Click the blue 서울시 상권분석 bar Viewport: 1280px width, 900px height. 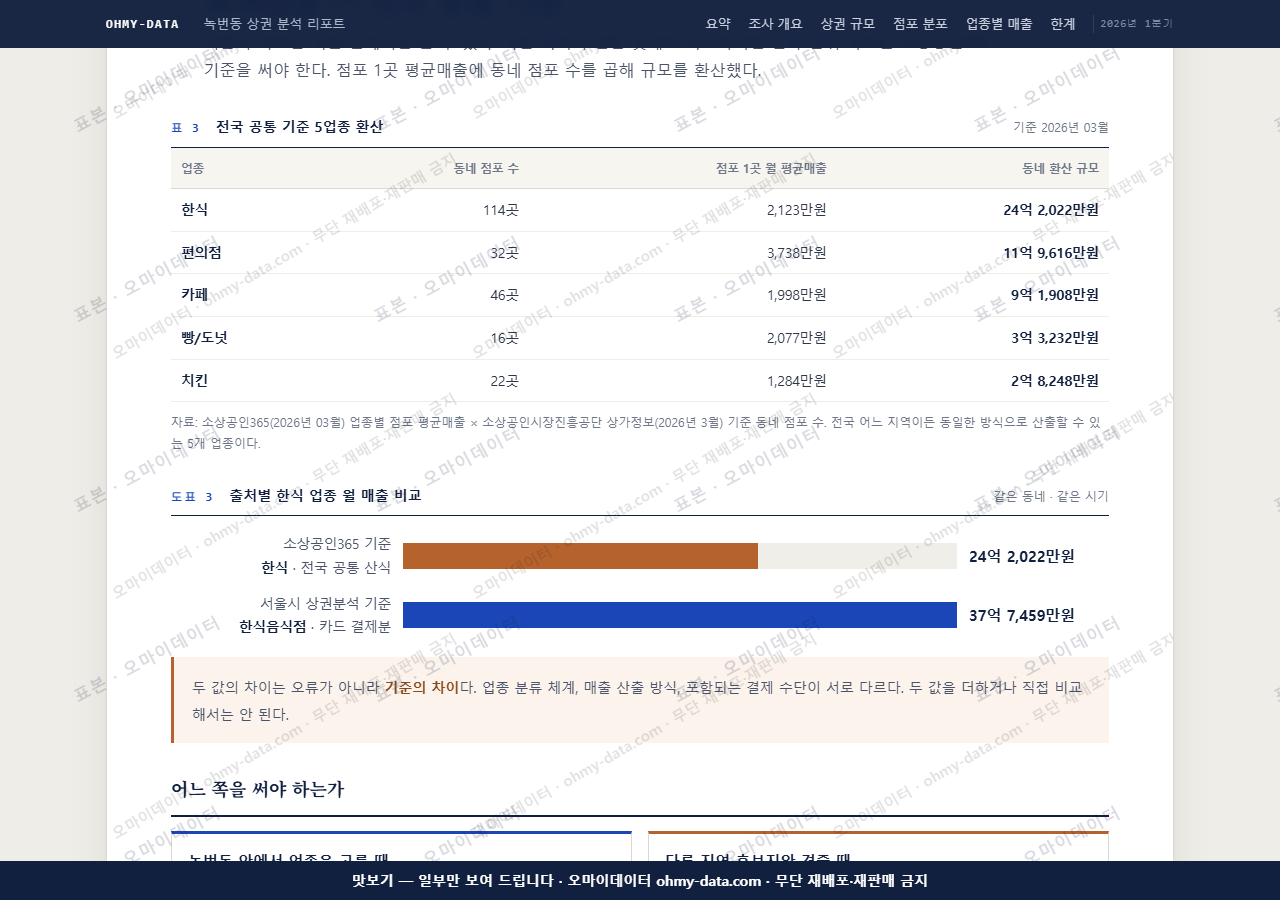tap(680, 615)
